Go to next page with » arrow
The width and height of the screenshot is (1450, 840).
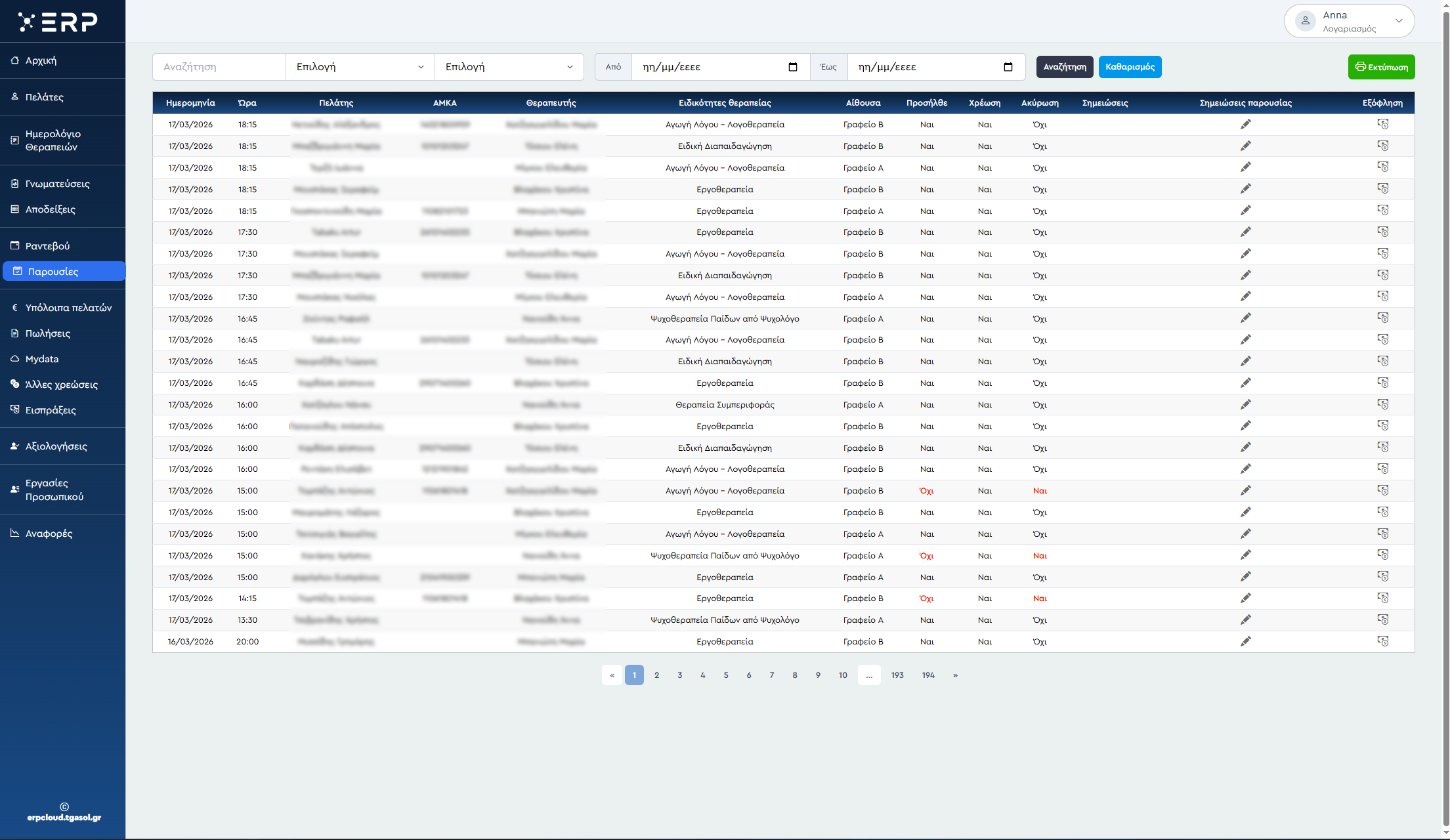coord(955,675)
